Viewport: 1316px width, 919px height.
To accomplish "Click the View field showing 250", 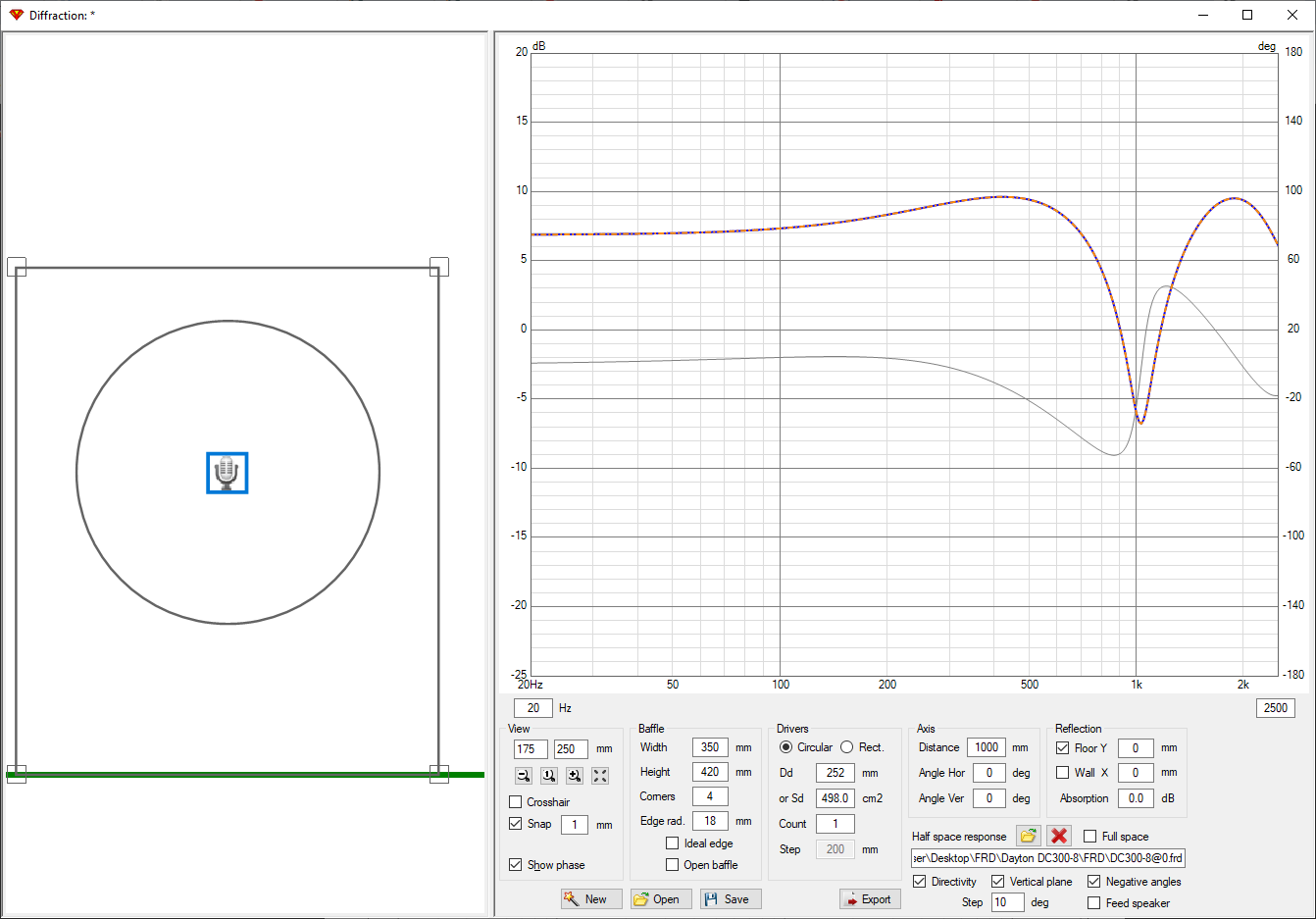I will 571,749.
